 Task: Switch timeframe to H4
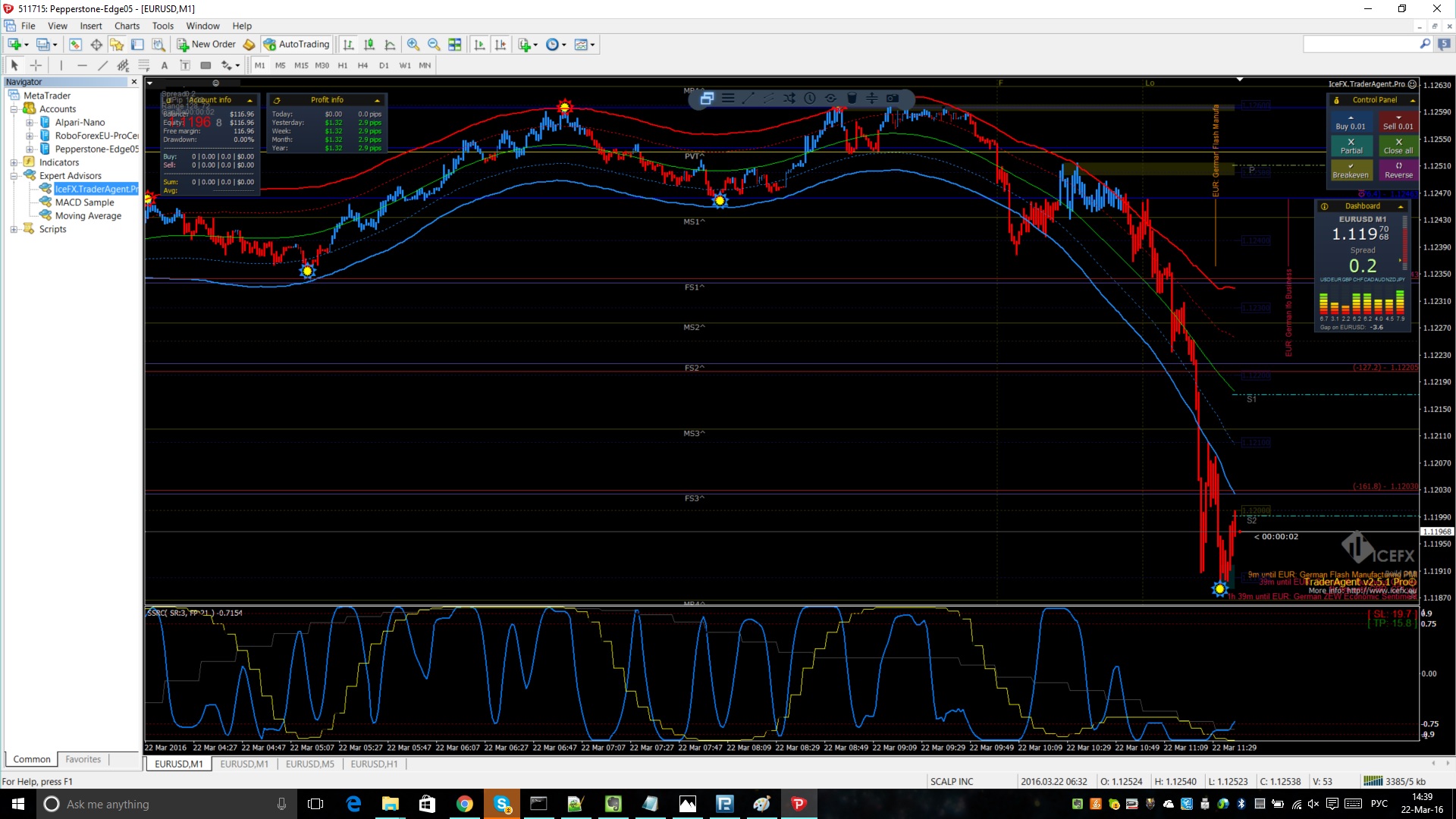363,65
